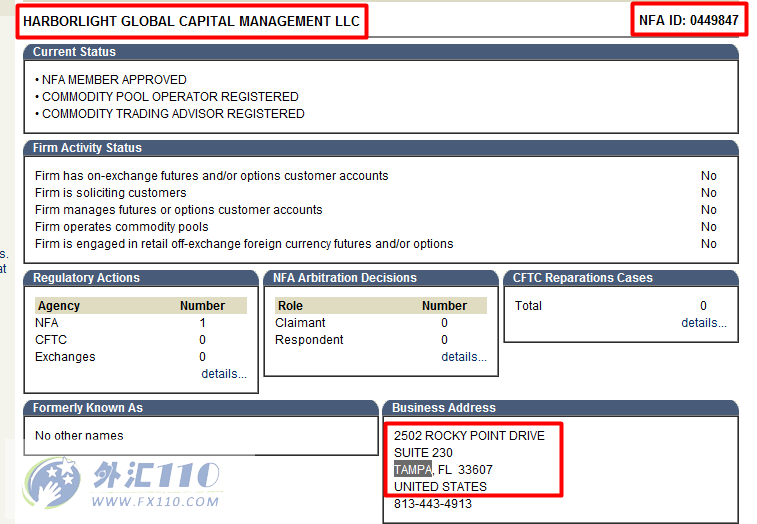Screen dimensions: 757x524
Task: Click the WWW.FX110.COM watermark text
Action: point(155,501)
